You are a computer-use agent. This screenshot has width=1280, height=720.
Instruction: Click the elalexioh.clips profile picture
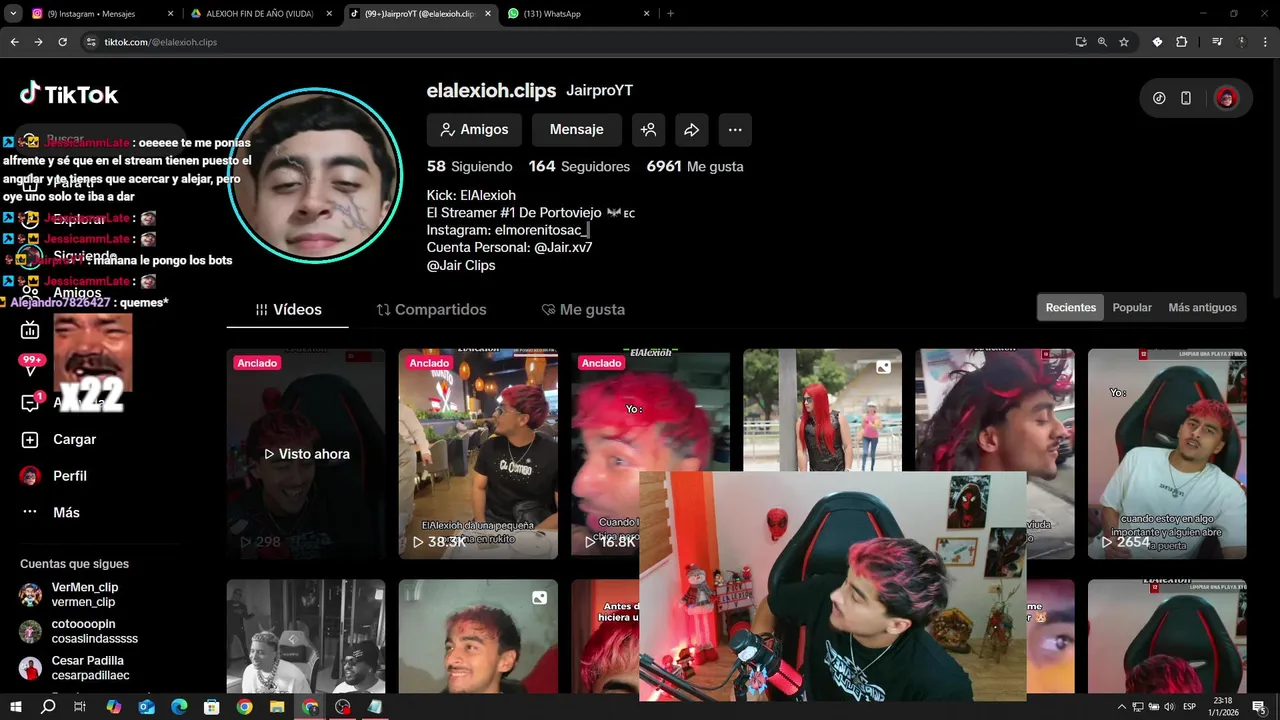(x=314, y=175)
